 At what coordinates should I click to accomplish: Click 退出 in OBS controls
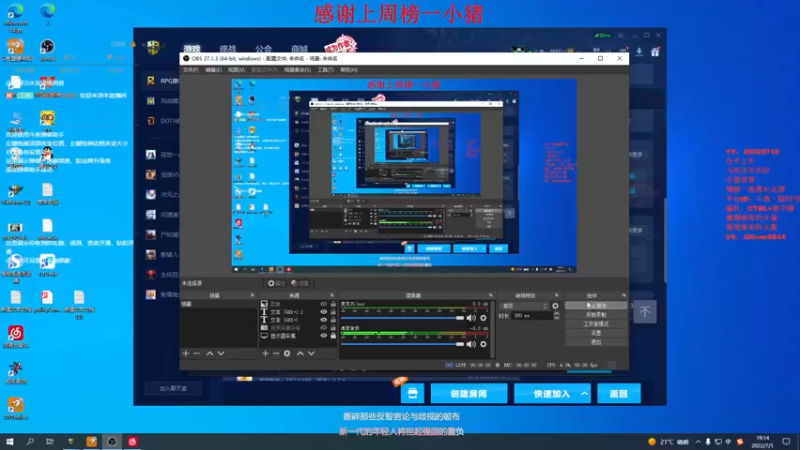(x=596, y=342)
